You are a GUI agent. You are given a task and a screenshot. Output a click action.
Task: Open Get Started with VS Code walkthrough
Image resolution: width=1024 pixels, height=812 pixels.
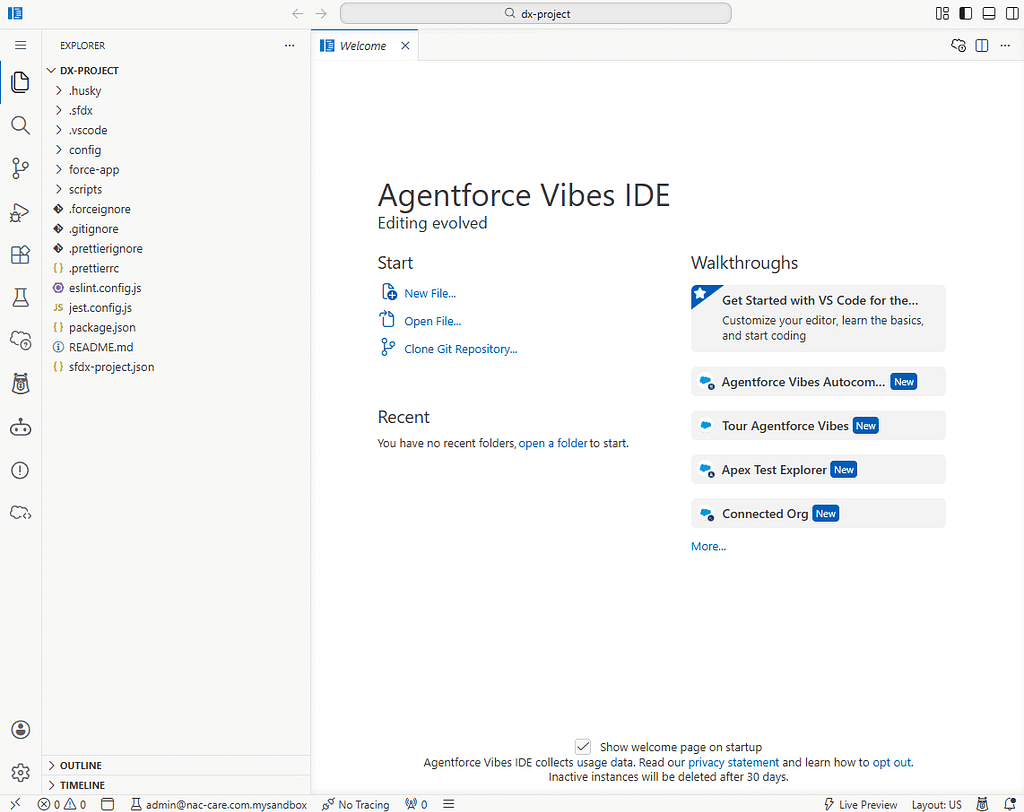pos(818,318)
